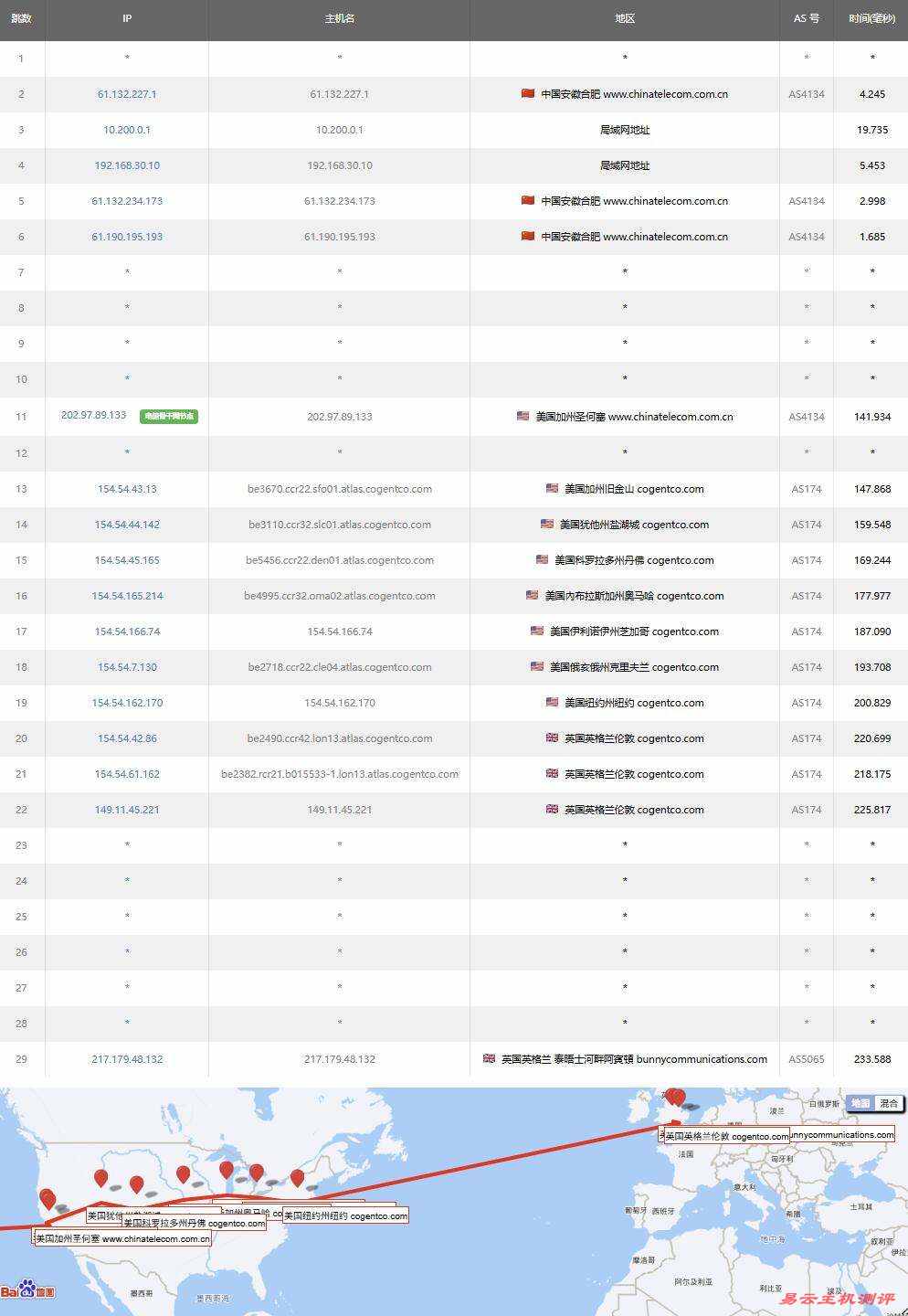Click the 200.829 time value
This screenshot has height=1316, width=908.
click(x=872, y=703)
